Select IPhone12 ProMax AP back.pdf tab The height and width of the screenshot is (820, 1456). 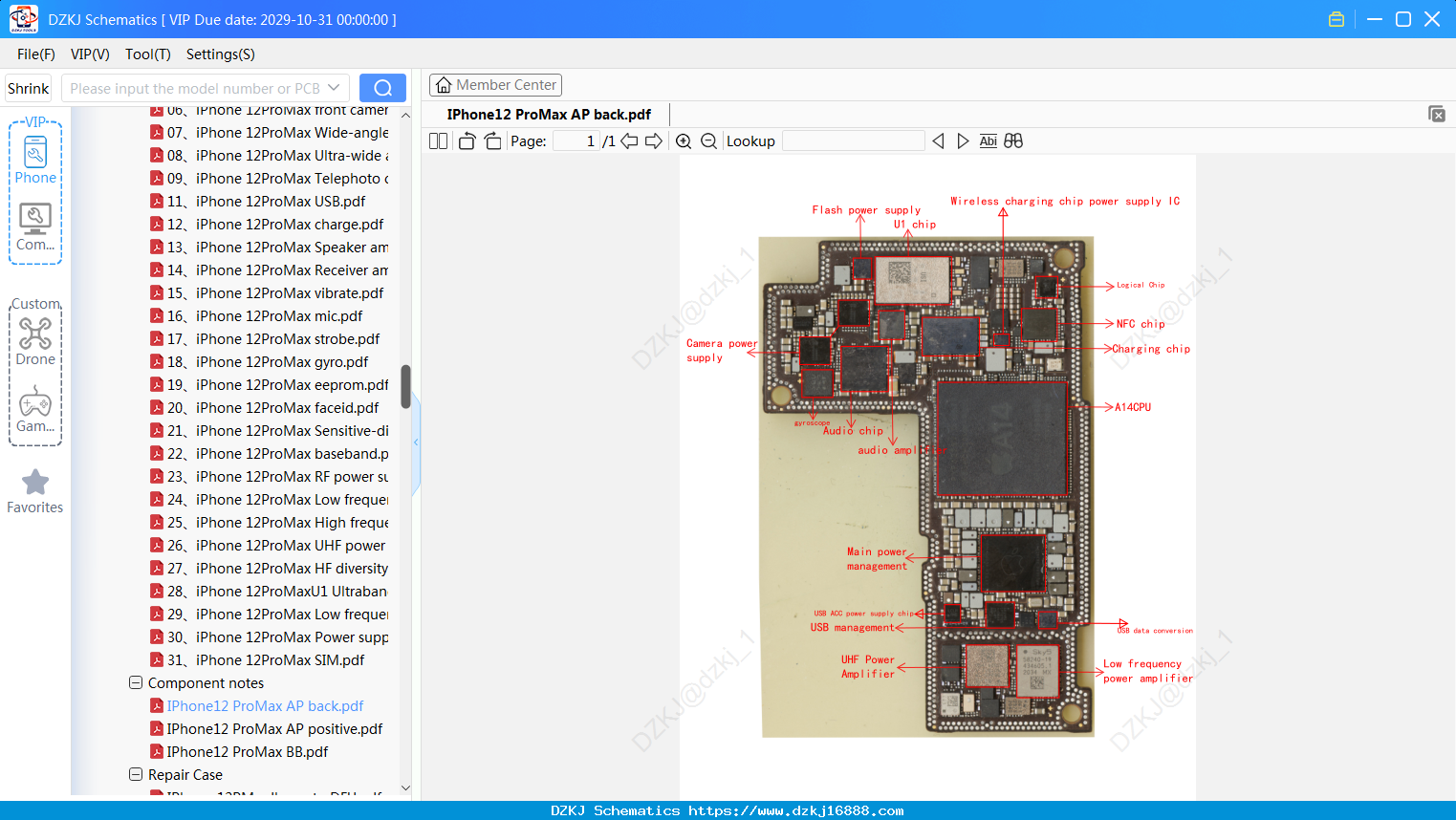[549, 115]
